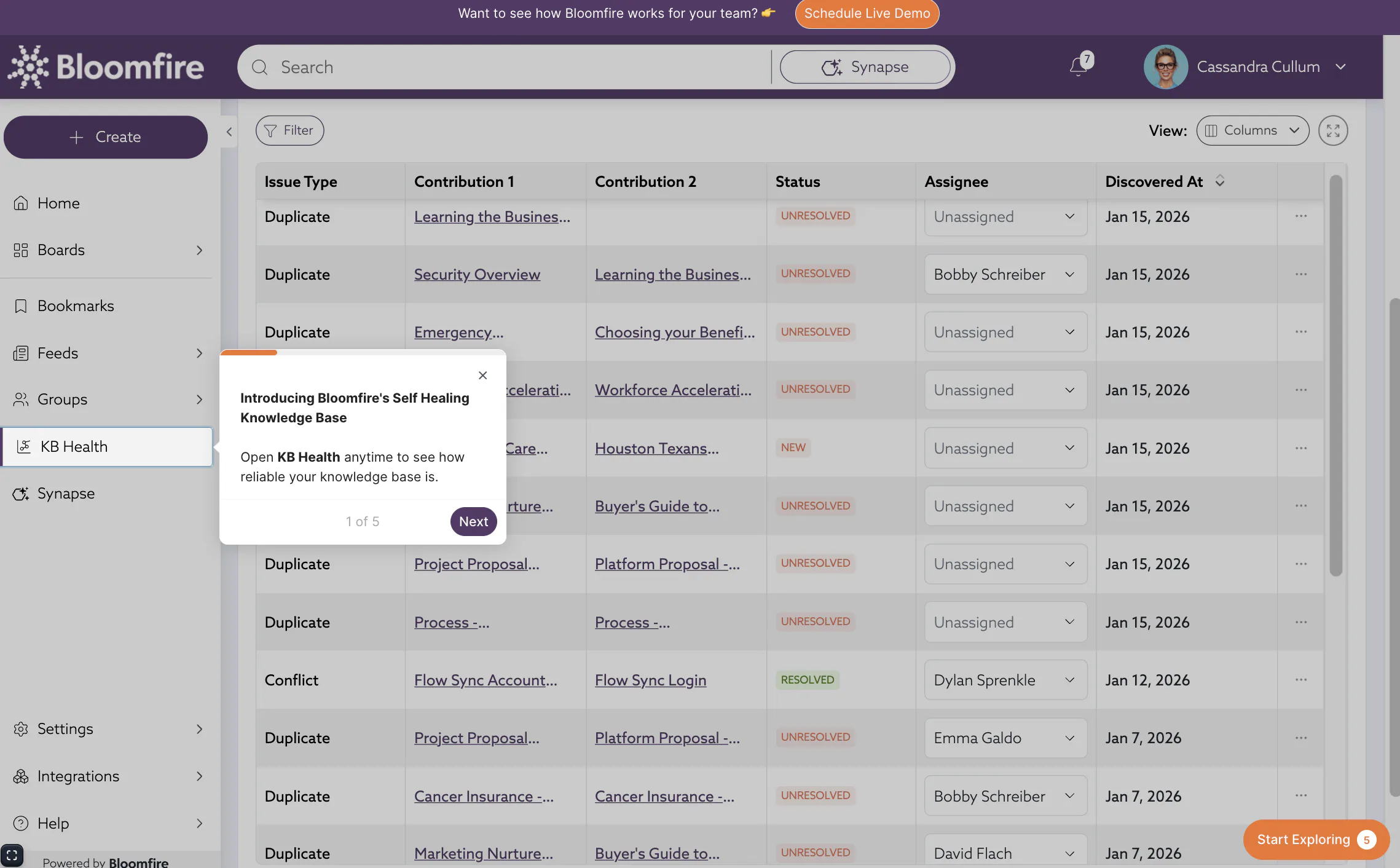1400x868 pixels.
Task: Expand the Settings submenu chevron
Action: point(199,728)
